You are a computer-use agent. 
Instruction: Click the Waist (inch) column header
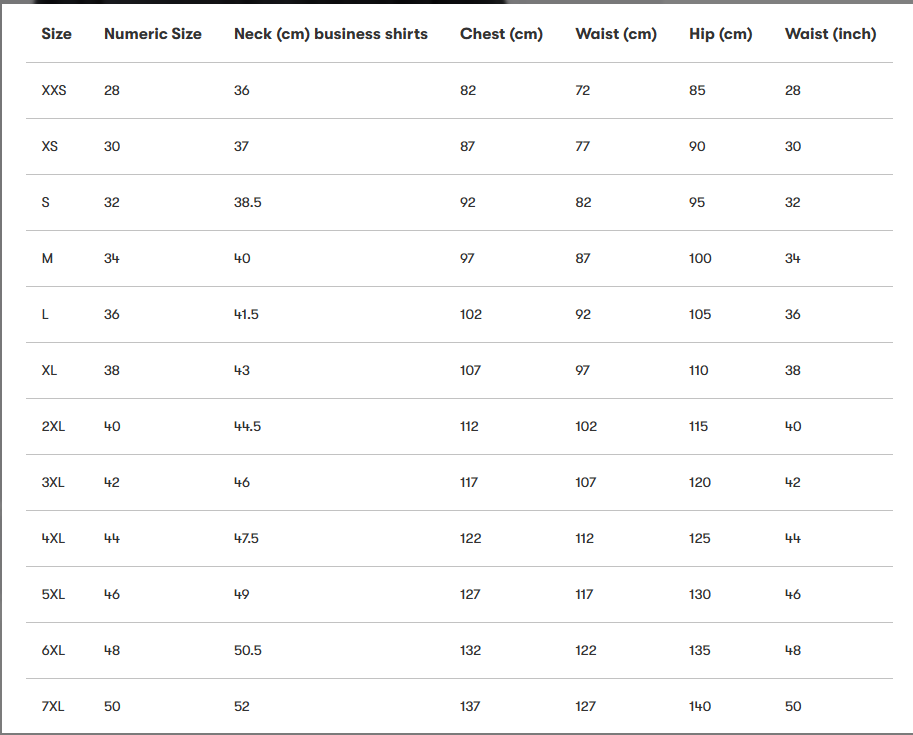pyautogui.click(x=830, y=34)
